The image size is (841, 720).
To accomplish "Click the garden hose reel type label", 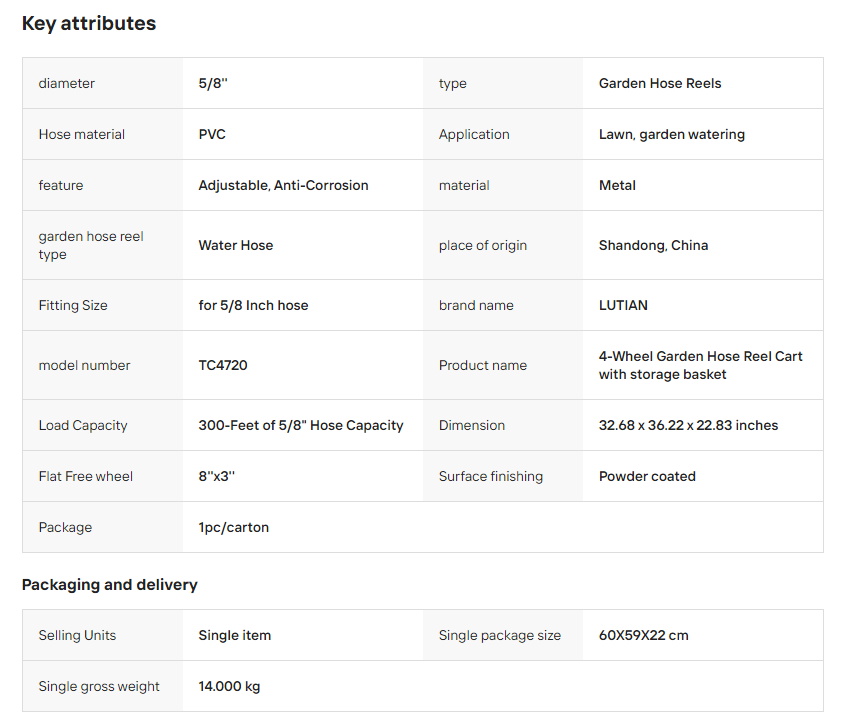I will (91, 245).
